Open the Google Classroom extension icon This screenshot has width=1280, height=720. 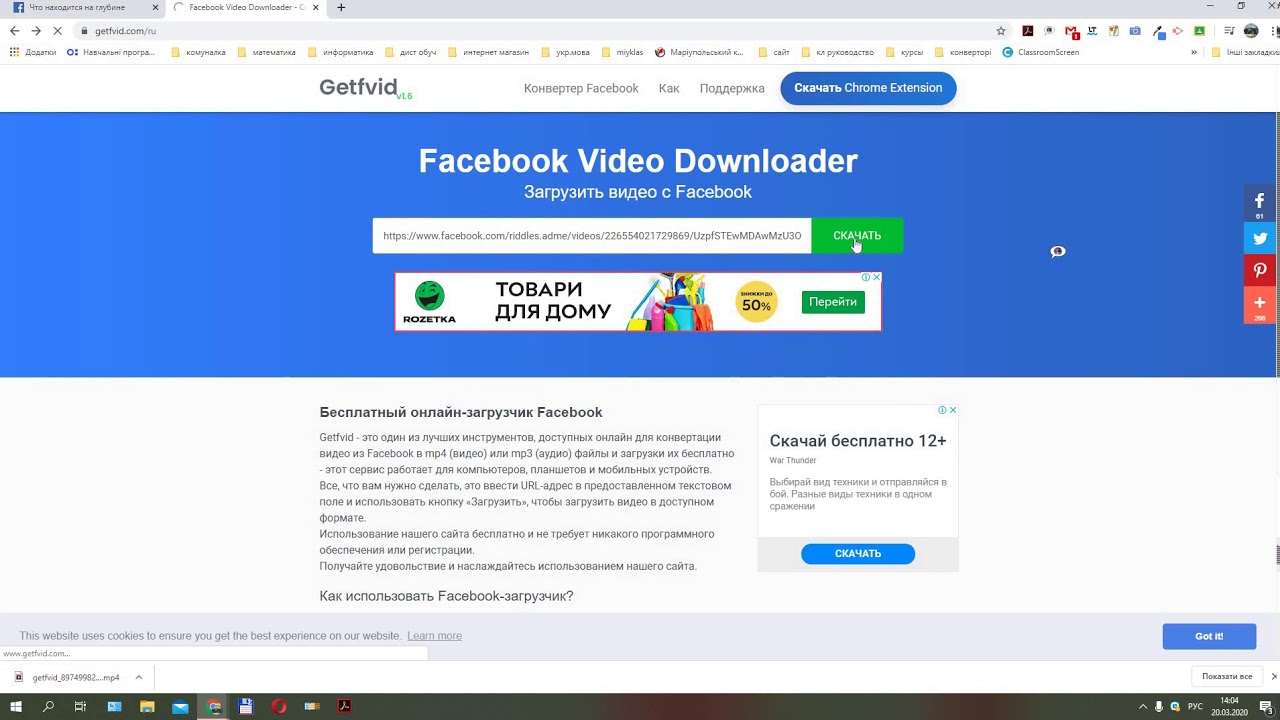coord(1200,31)
